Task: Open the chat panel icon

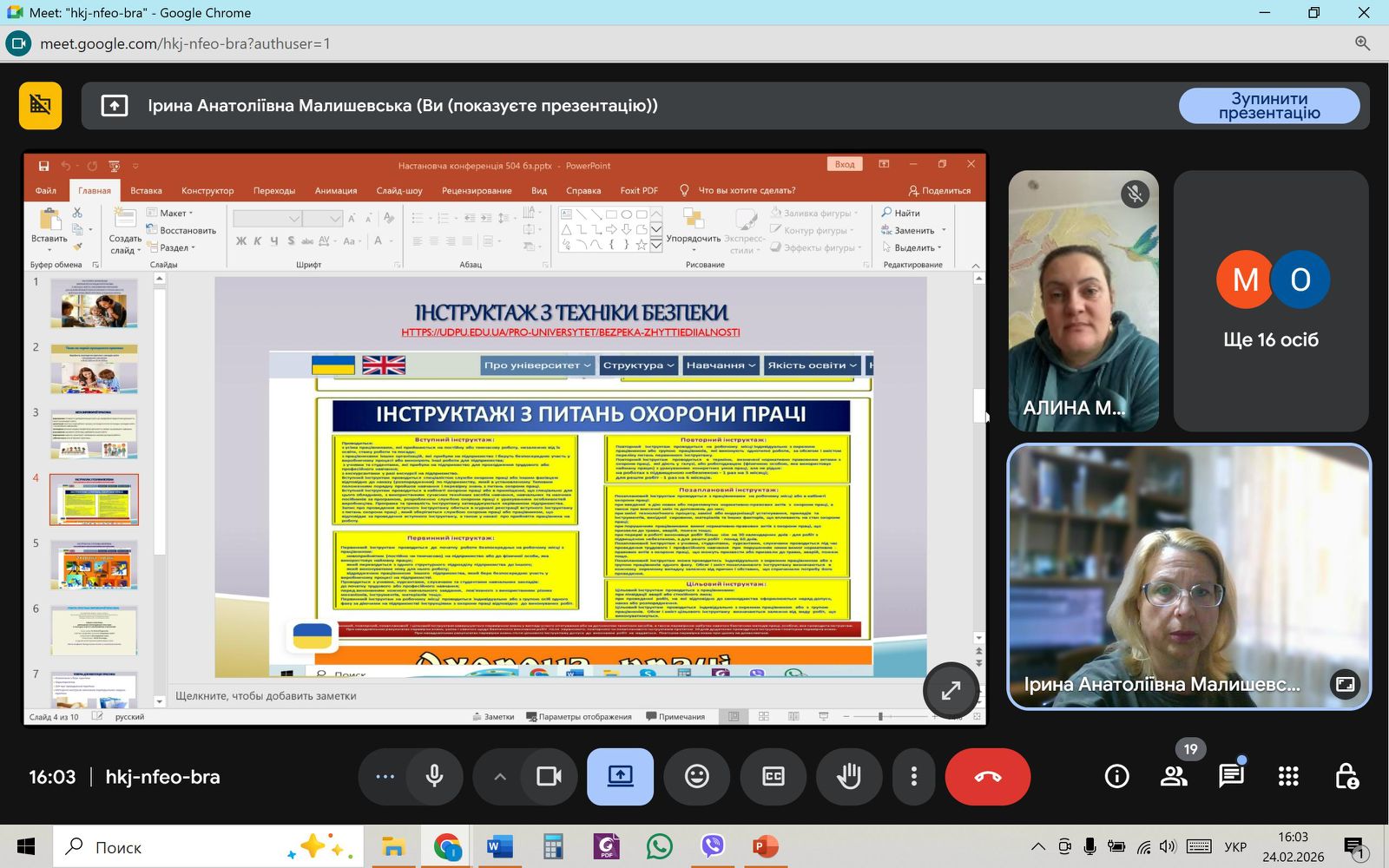Action: pyautogui.click(x=1231, y=776)
